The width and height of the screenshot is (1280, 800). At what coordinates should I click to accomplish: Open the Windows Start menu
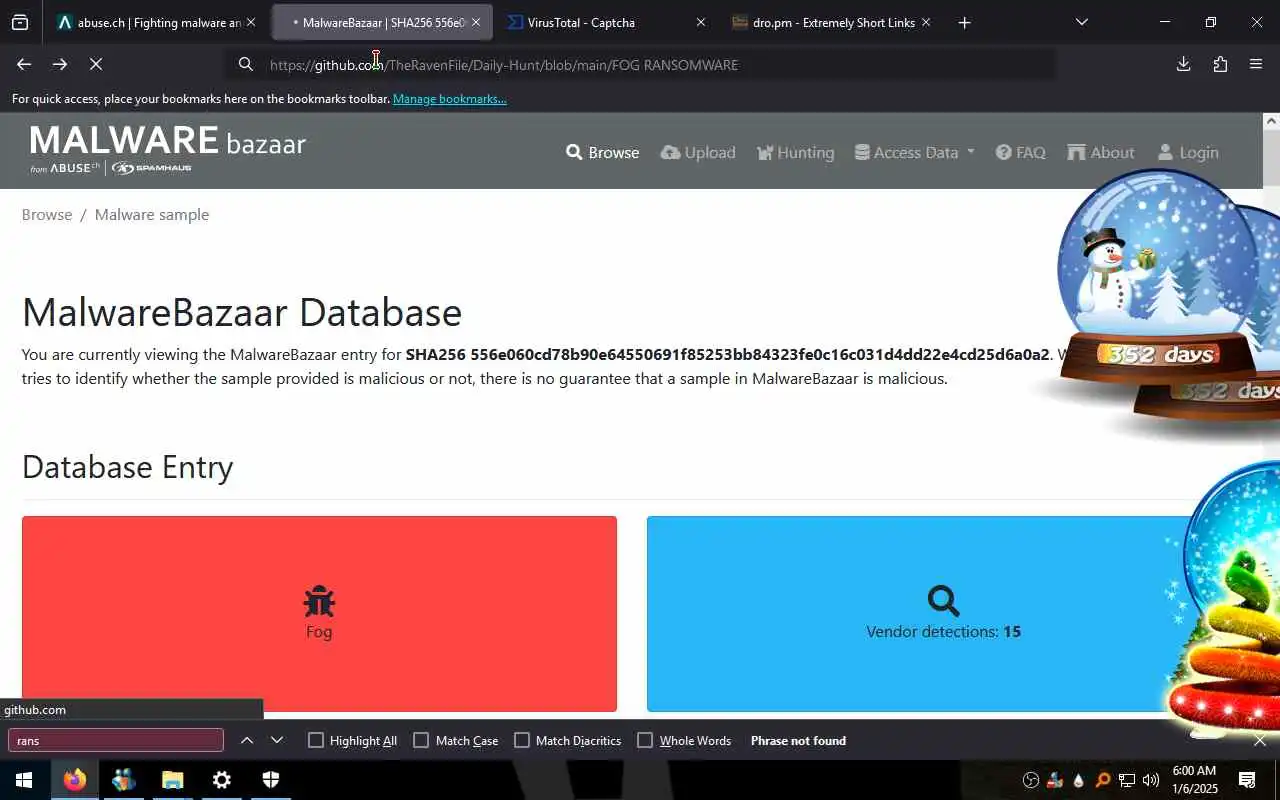click(x=24, y=780)
